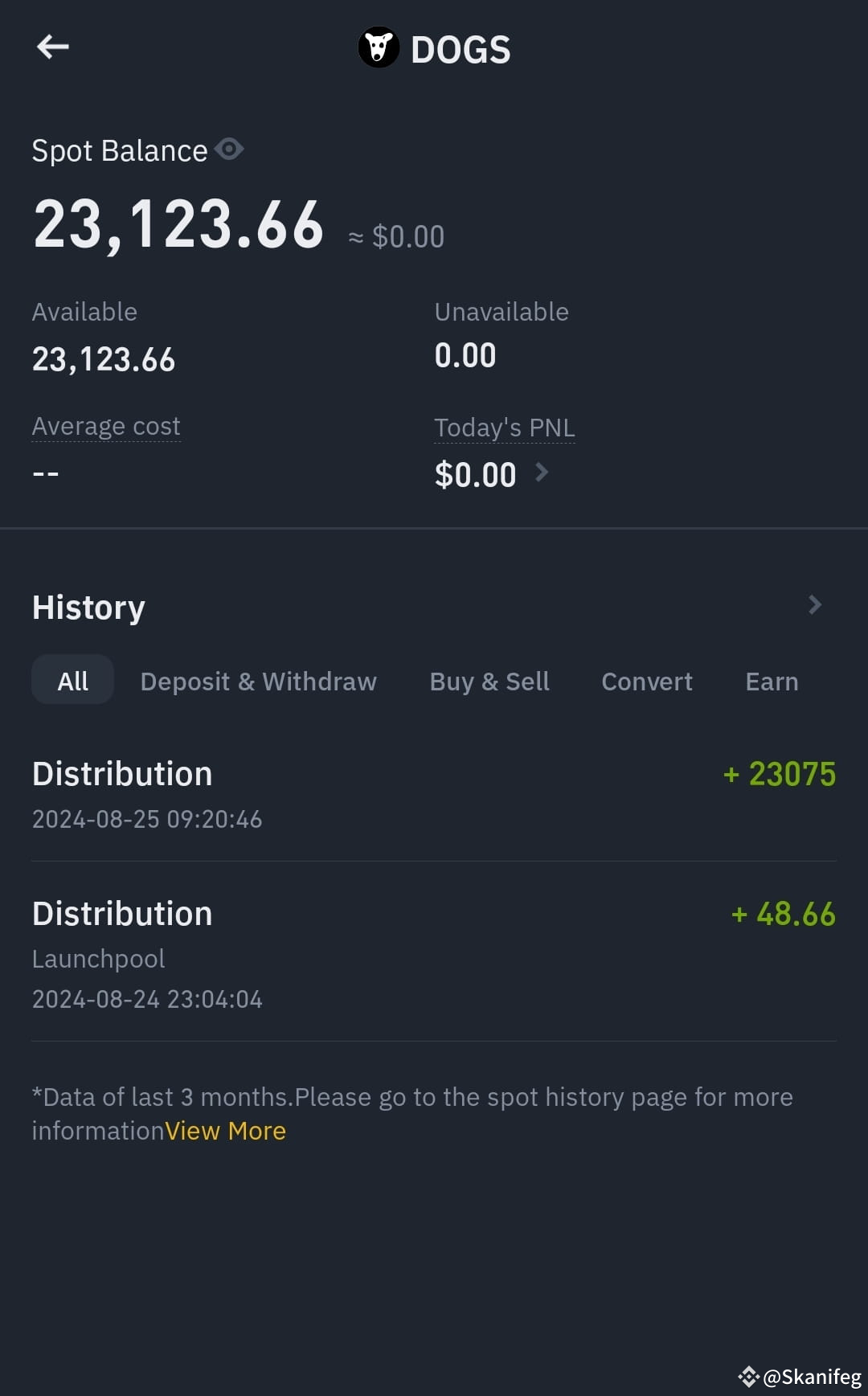The image size is (868, 1396).
Task: Tap the back arrow icon
Action: click(x=53, y=47)
